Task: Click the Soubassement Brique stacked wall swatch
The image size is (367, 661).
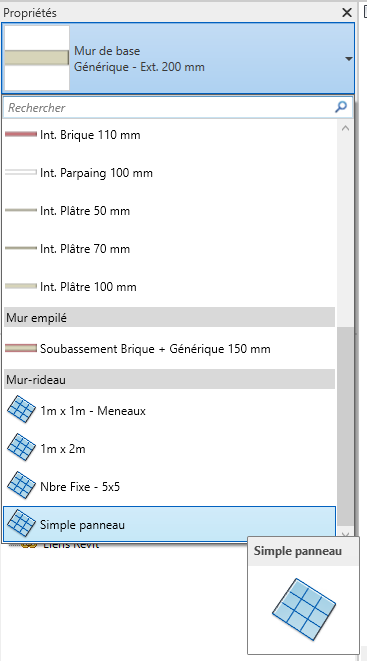Action: (x=21, y=349)
